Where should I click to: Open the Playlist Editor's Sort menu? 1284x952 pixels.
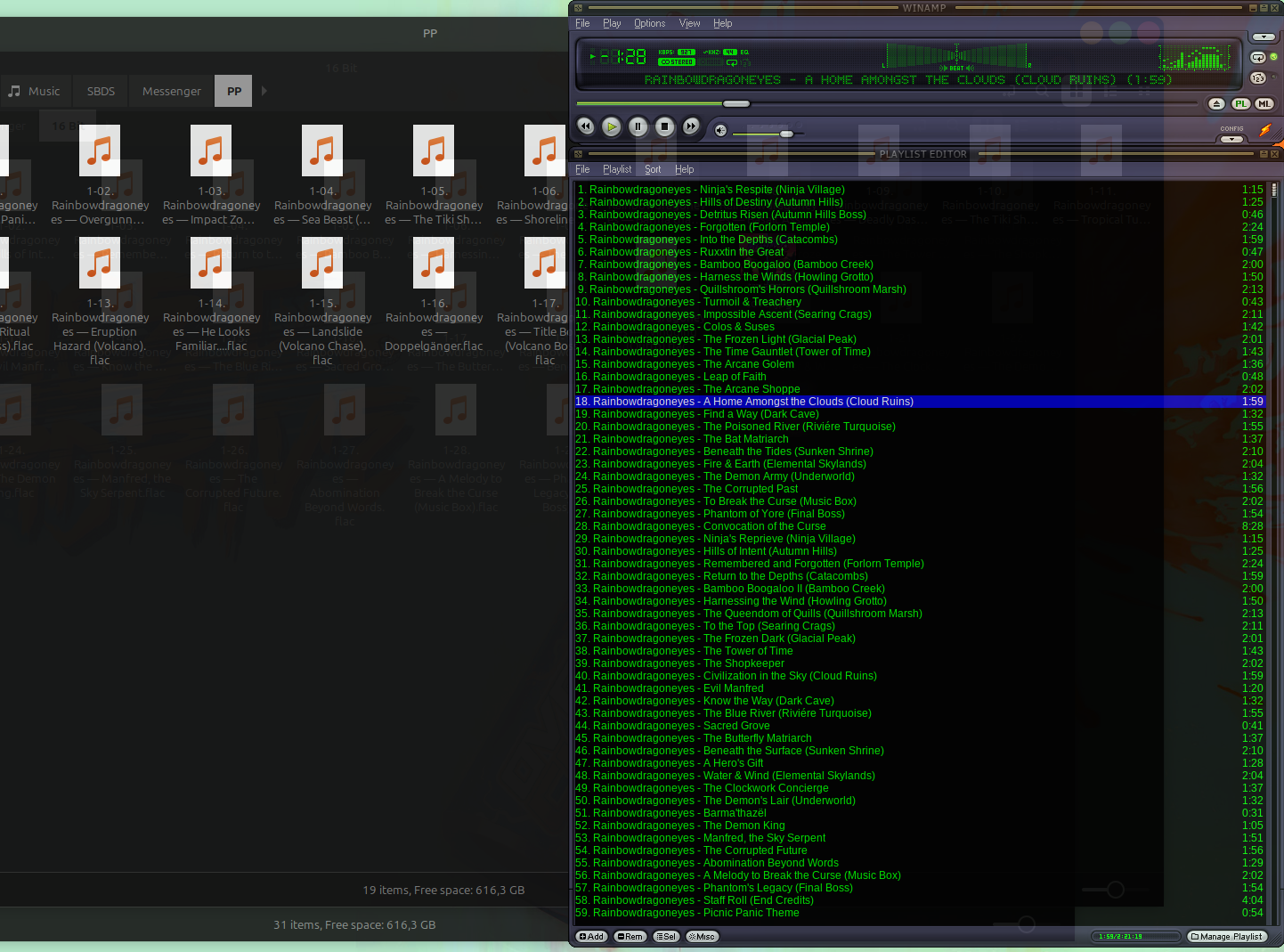[x=653, y=169]
